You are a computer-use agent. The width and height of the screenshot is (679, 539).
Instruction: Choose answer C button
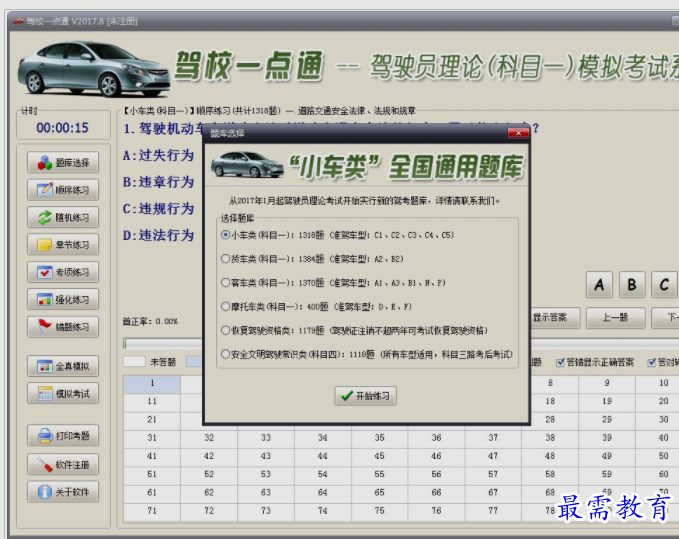pyautogui.click(x=665, y=284)
